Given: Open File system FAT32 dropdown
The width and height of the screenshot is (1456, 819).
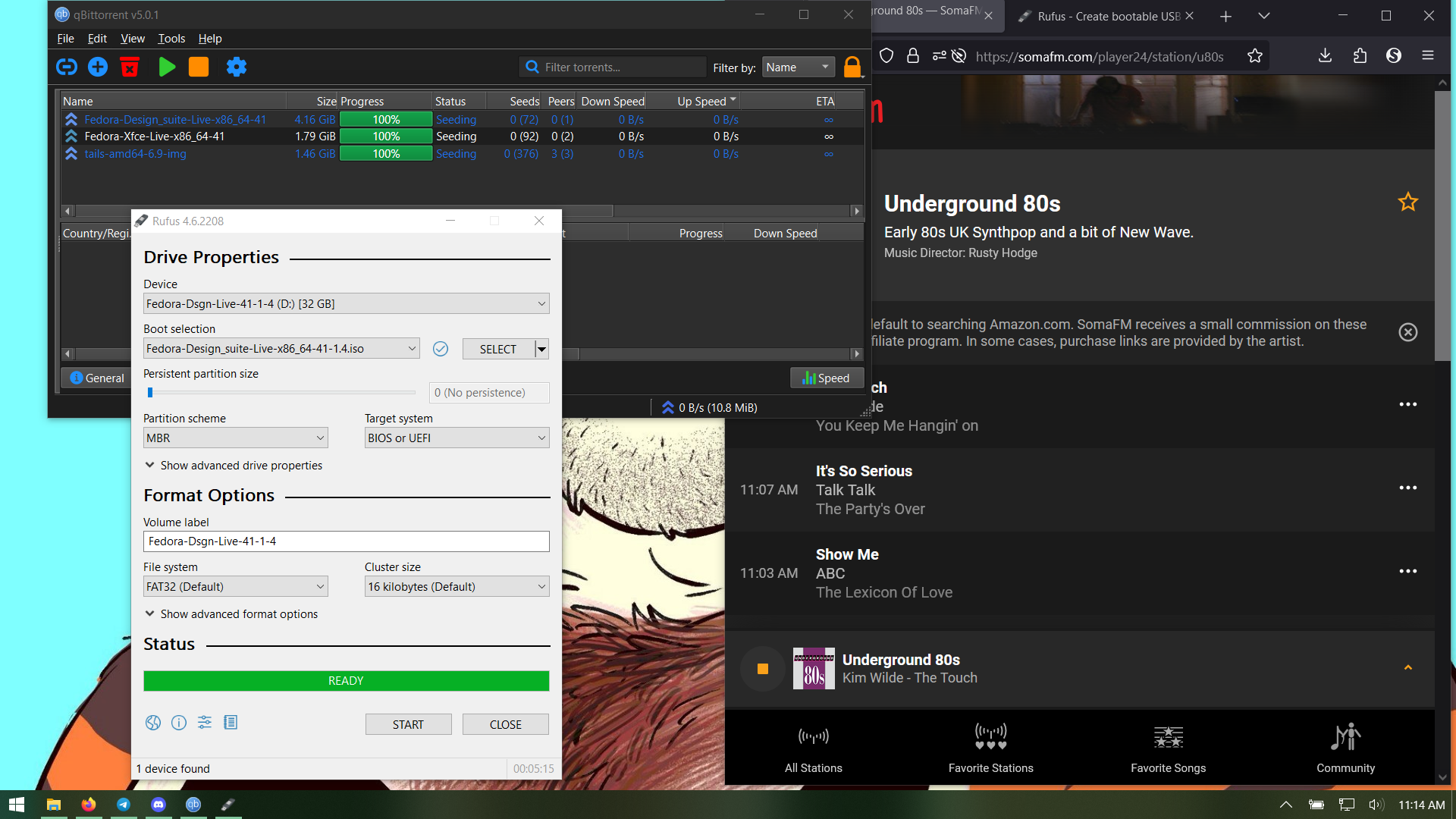Looking at the screenshot, I should point(236,587).
